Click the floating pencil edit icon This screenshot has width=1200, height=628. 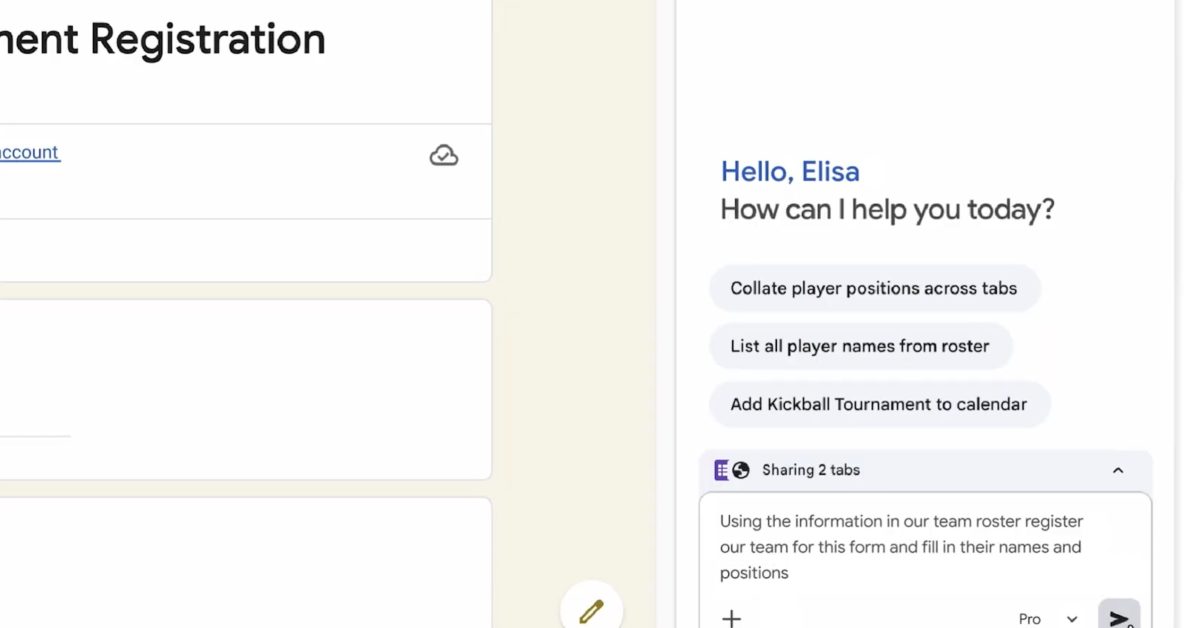coord(591,610)
